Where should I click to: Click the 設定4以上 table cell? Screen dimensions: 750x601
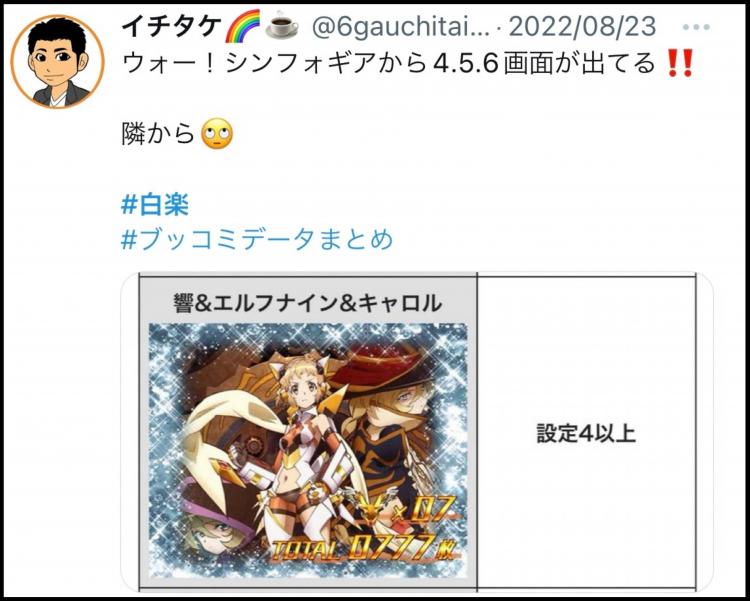click(586, 433)
